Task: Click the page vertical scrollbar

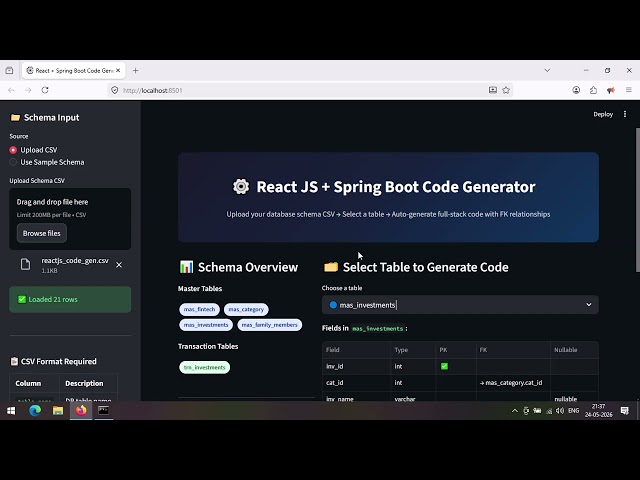Action: pyautogui.click(x=638, y=200)
